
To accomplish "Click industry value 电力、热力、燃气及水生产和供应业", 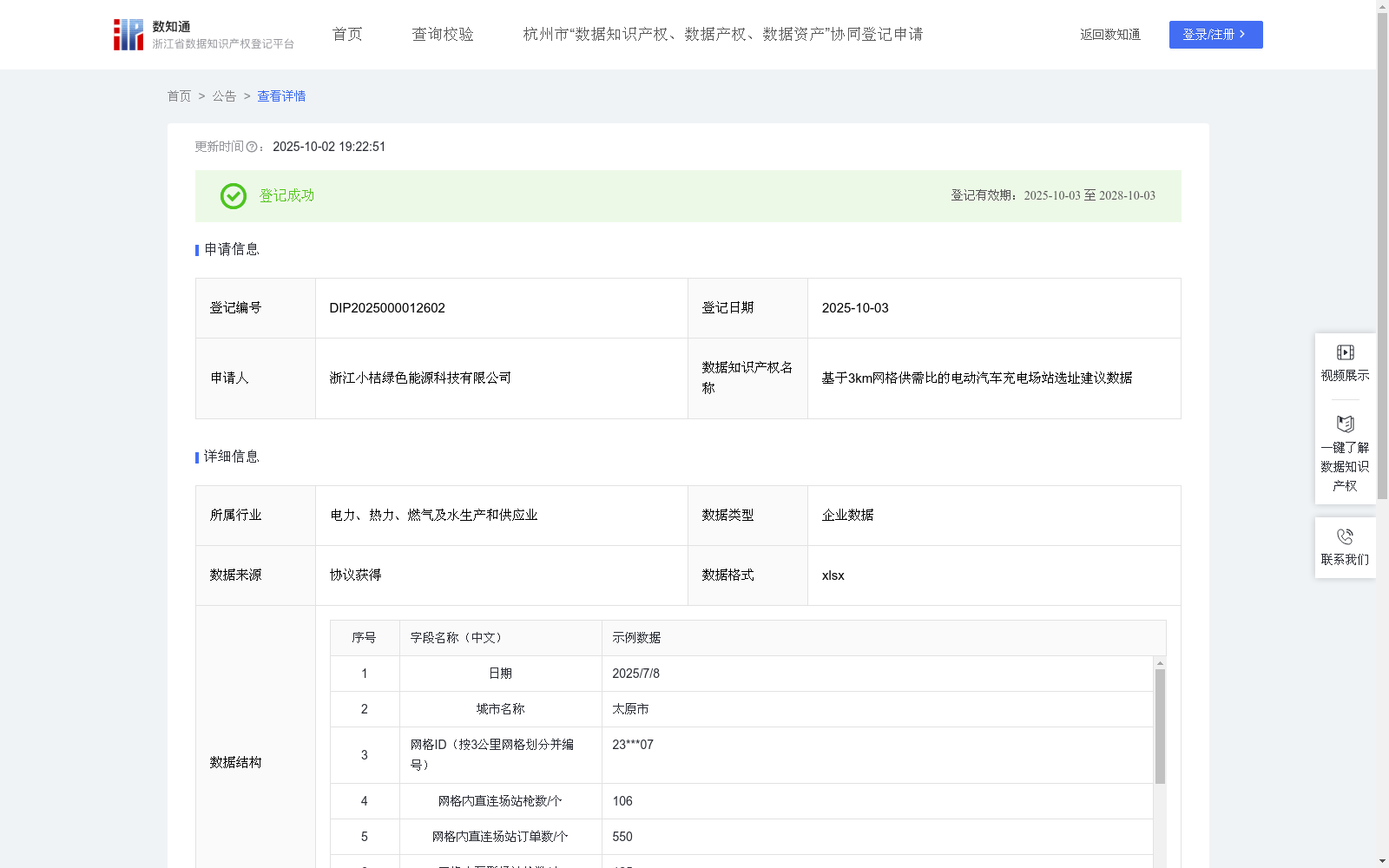I will click(434, 516).
